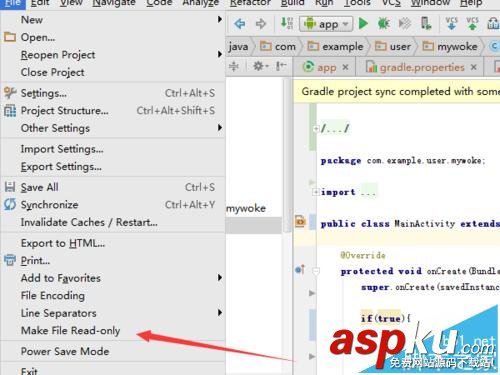Click the class gutter icon beside MainActivity
Viewport: 500px width, 375px height.
coord(300,221)
